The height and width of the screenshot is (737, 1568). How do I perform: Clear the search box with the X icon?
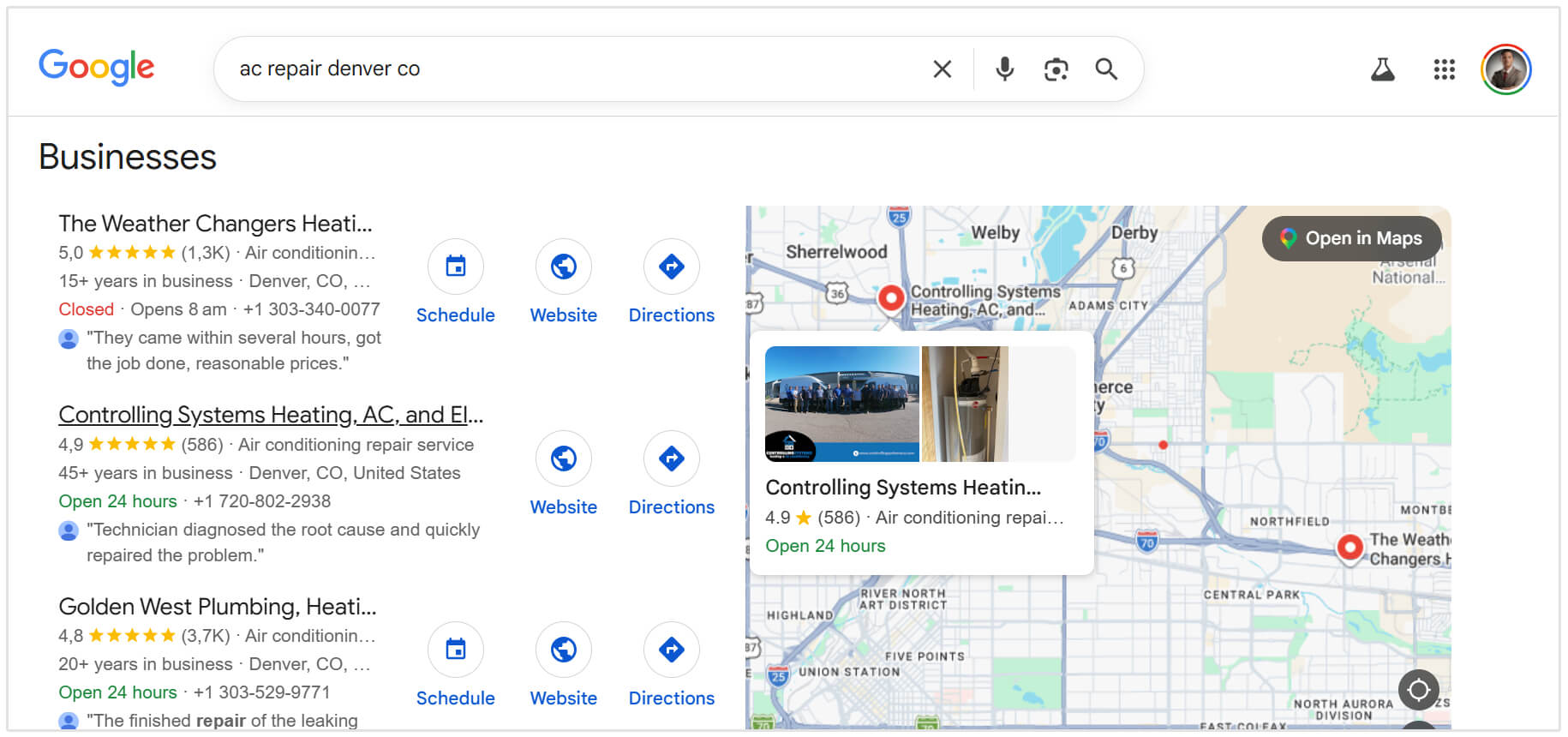[x=943, y=69]
